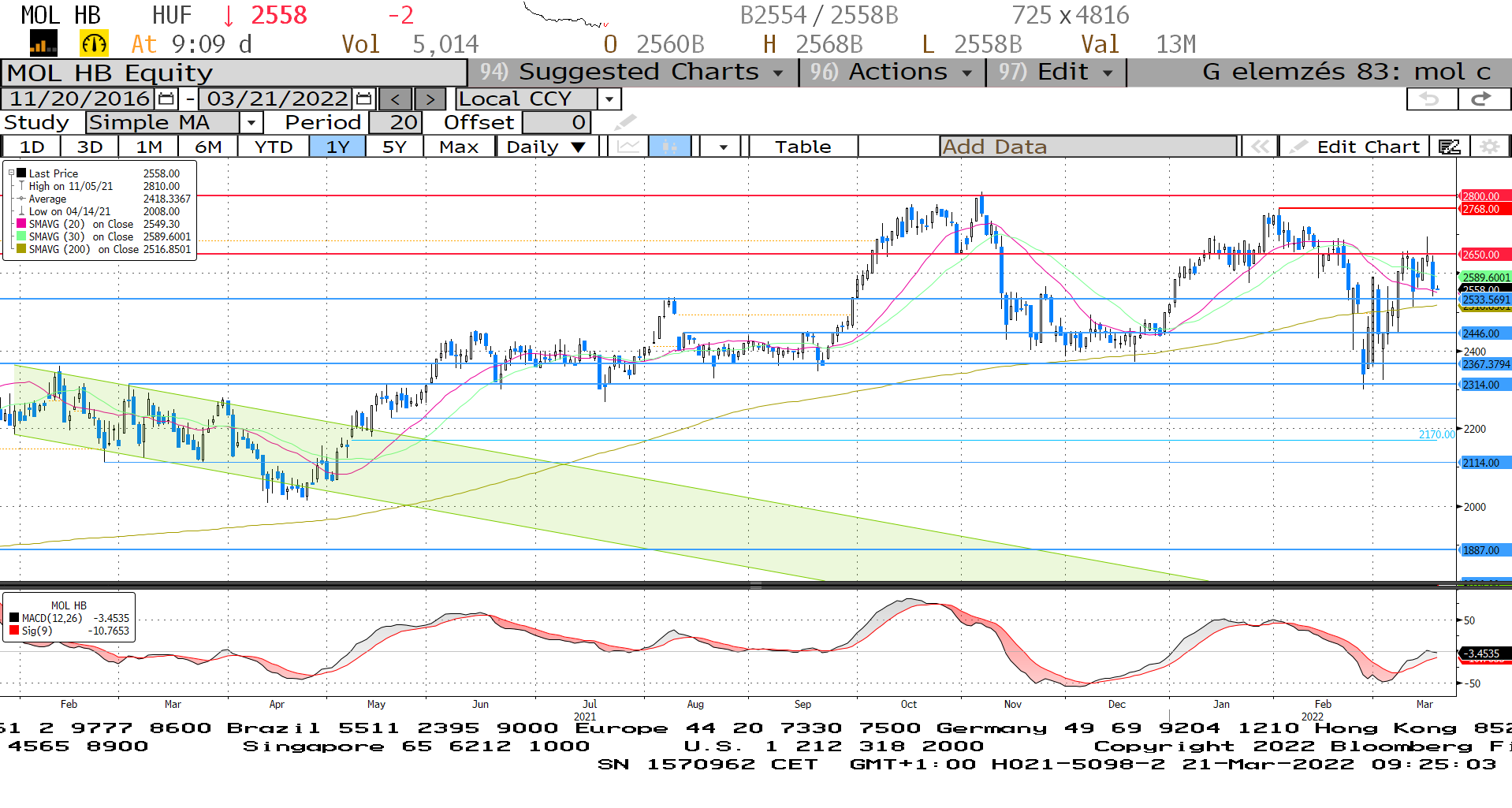Open the chart annotations toolbar icon
Screen dimensions: 1512x808
pyautogui.click(x=1449, y=147)
